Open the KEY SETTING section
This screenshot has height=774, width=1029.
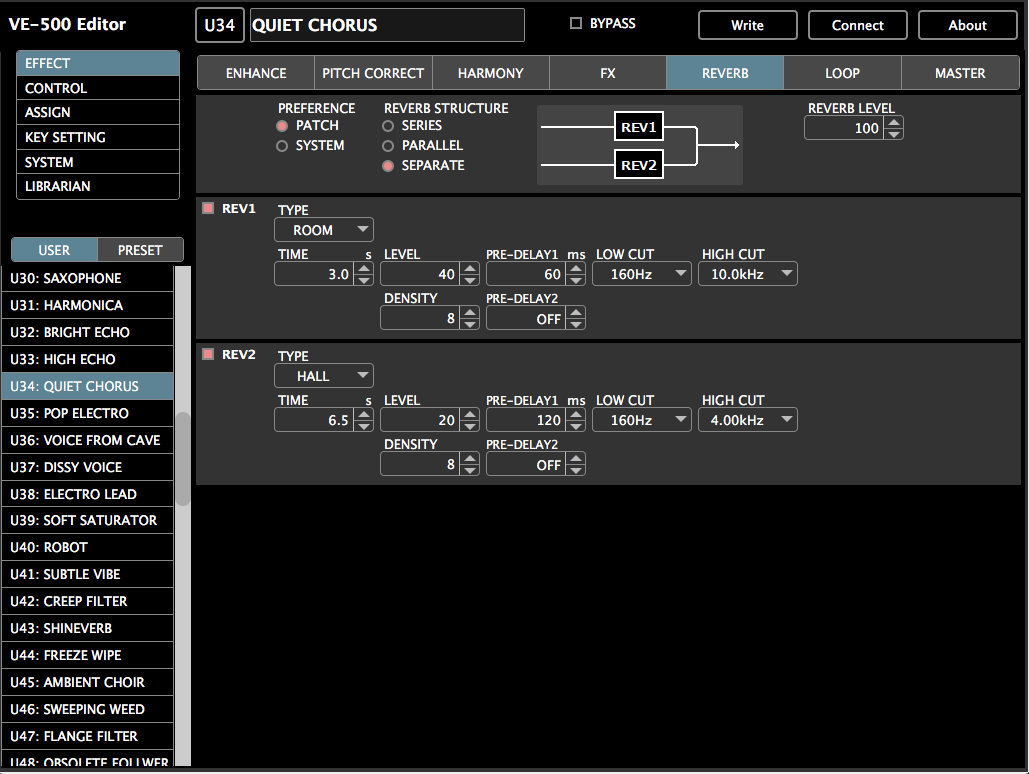[x=98, y=137]
